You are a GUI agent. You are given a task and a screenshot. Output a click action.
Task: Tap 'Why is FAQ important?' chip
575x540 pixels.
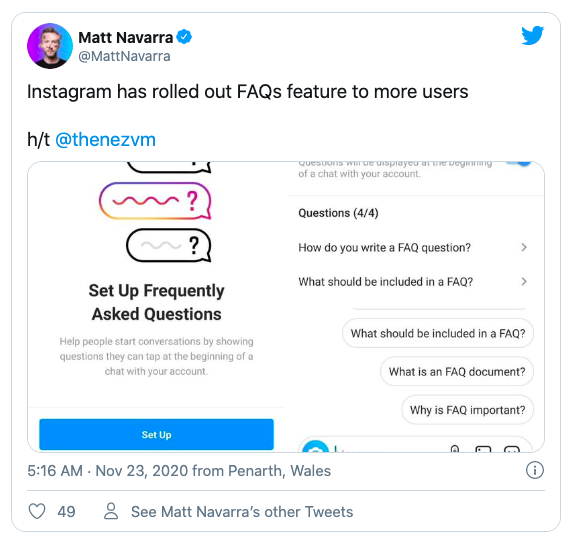pos(468,409)
